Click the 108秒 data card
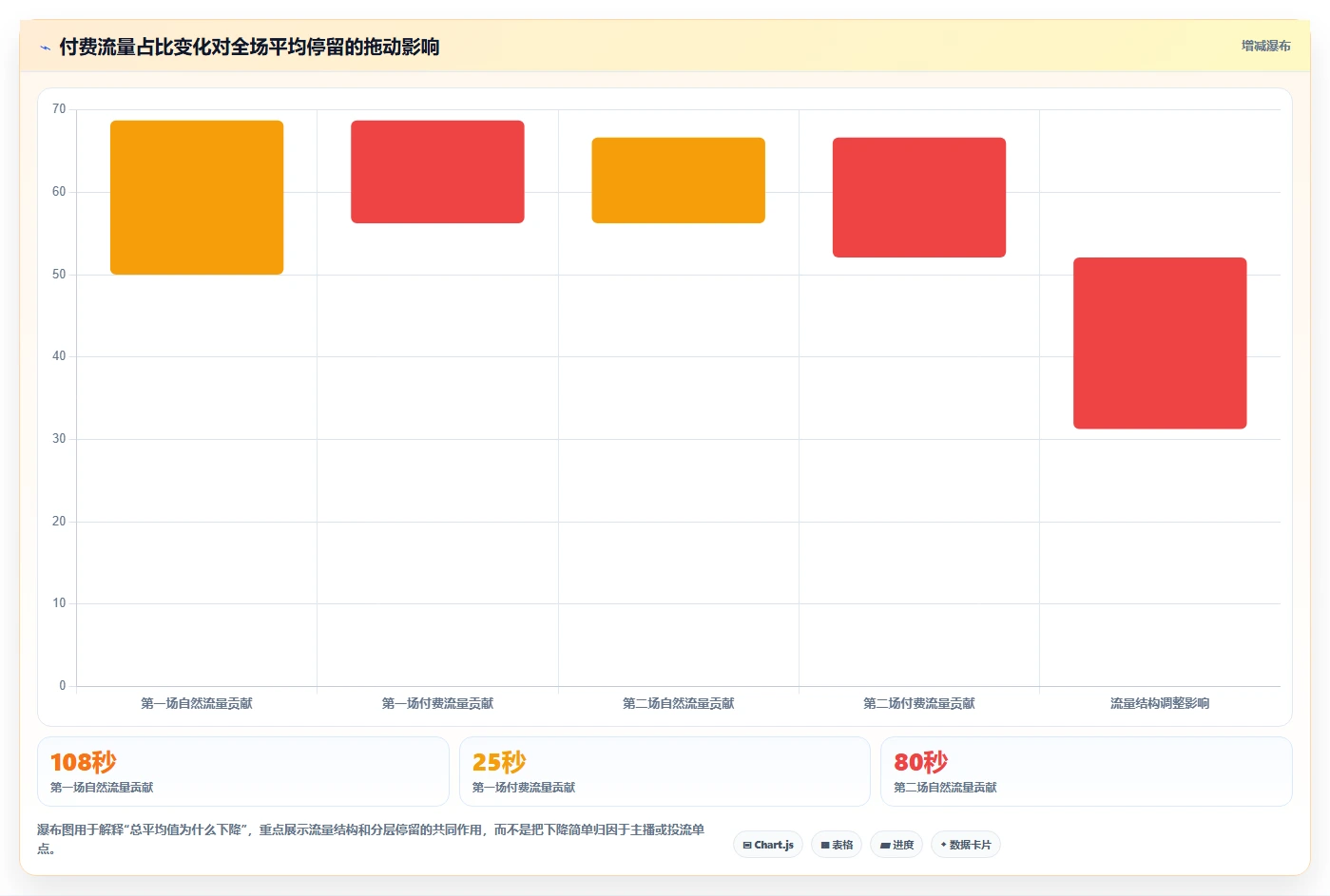 click(x=243, y=772)
